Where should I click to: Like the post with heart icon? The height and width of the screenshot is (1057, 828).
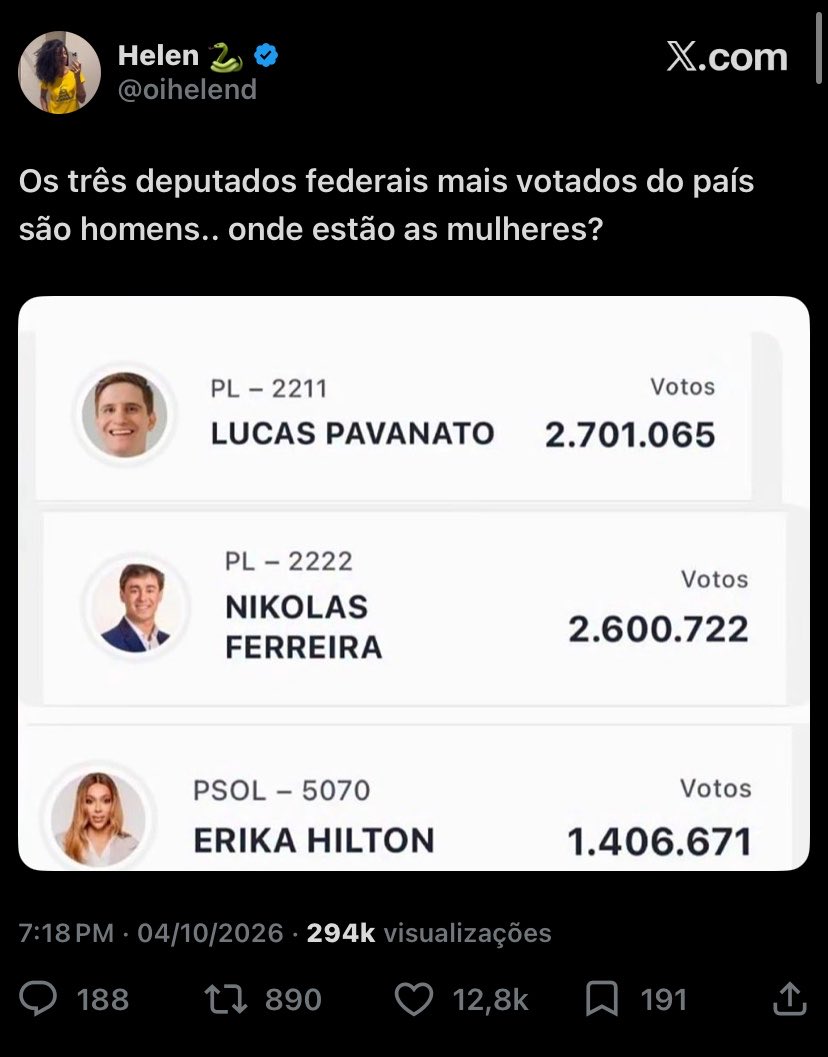pos(413,999)
